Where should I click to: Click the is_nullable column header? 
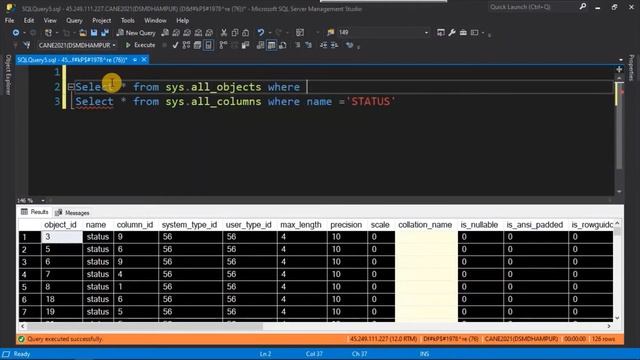(479, 225)
